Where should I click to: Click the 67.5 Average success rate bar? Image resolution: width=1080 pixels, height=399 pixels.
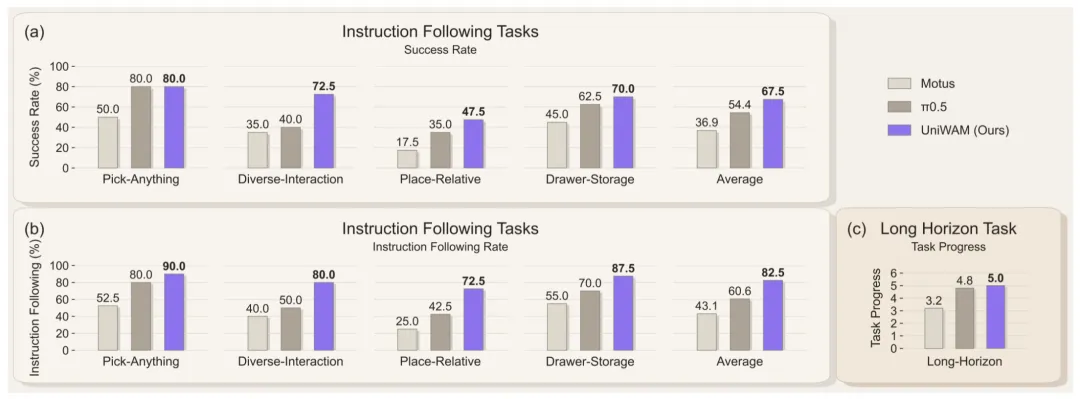(771, 134)
